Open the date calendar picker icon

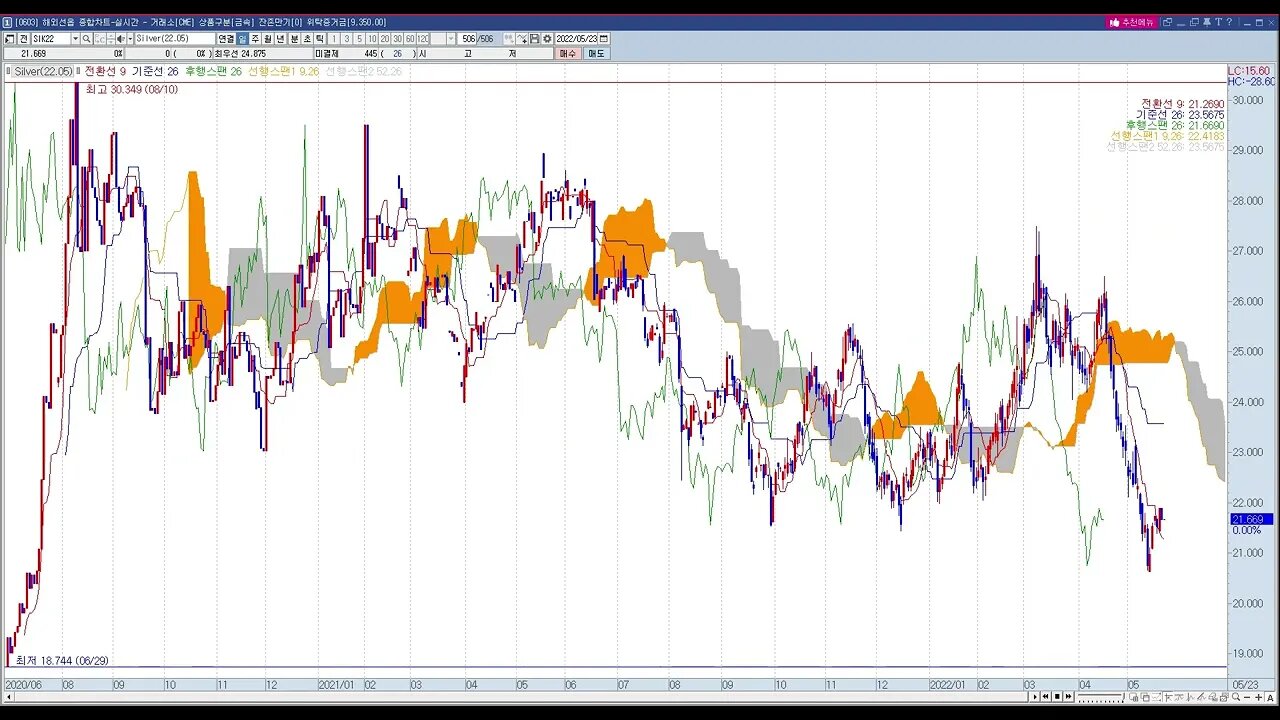(603, 39)
